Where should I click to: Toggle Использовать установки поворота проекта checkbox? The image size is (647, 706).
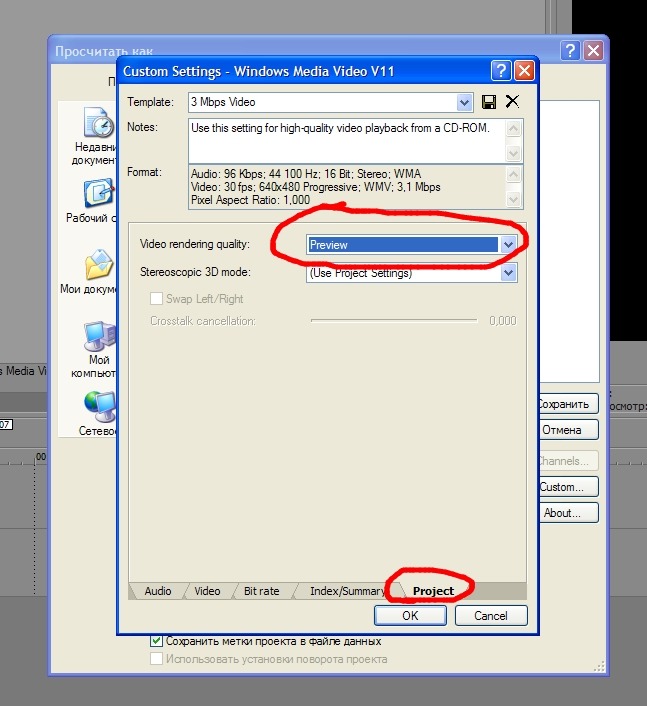156,659
